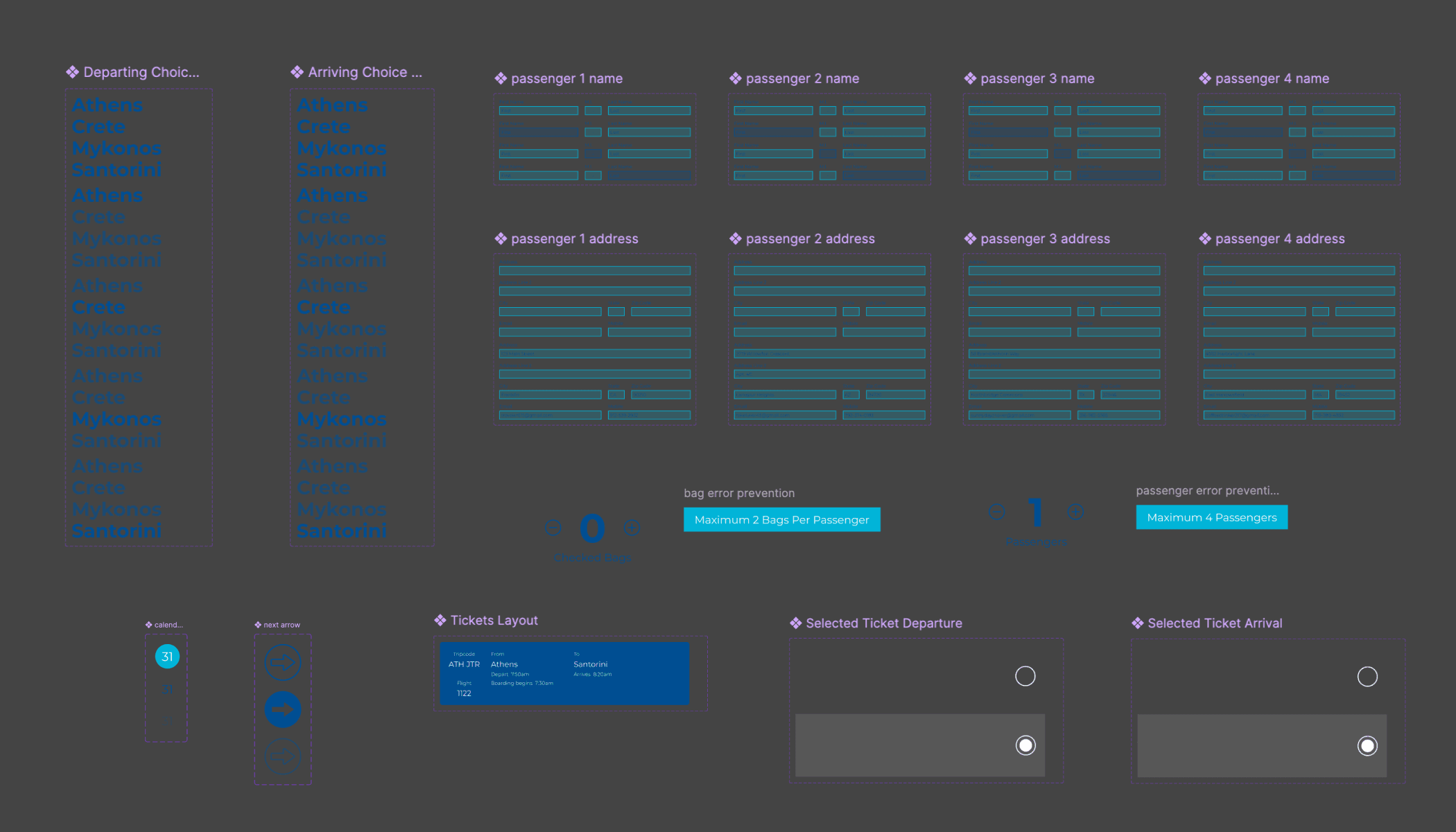Click the Departing Choice component label
Viewport: 1456px width, 832px height.
[x=141, y=72]
